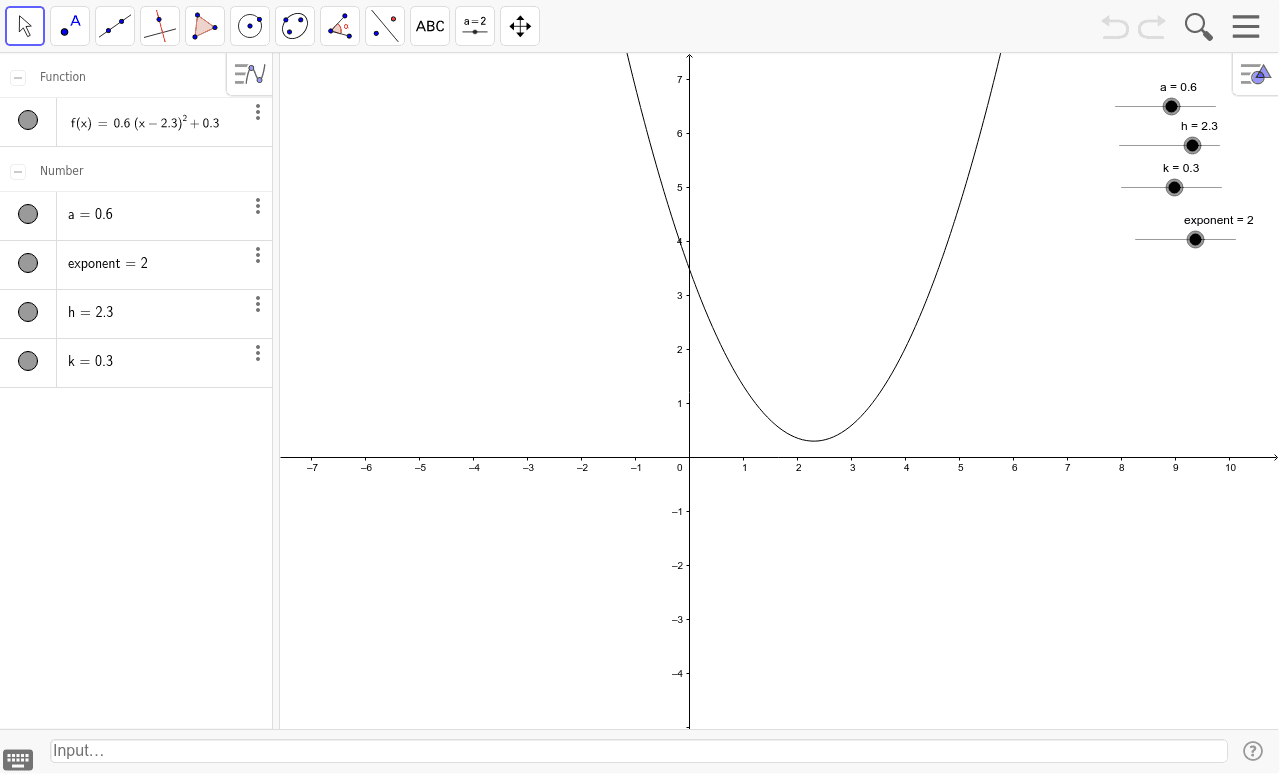Select the Line tool
Screen dimensions: 1280x774
click(114, 26)
